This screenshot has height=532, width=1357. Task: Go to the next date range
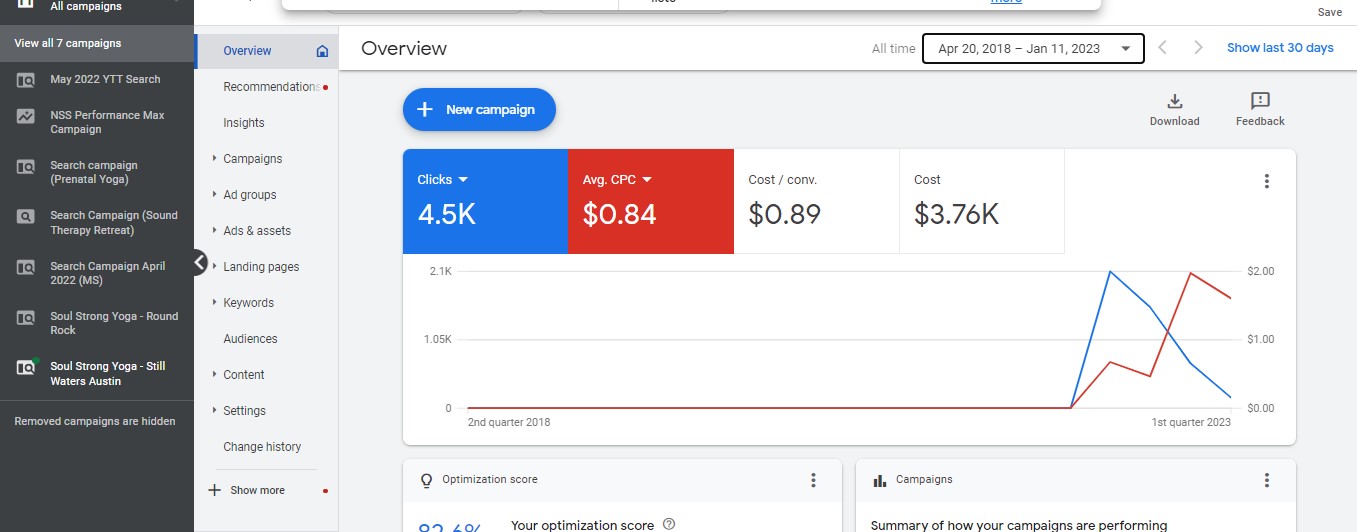[x=1199, y=48]
